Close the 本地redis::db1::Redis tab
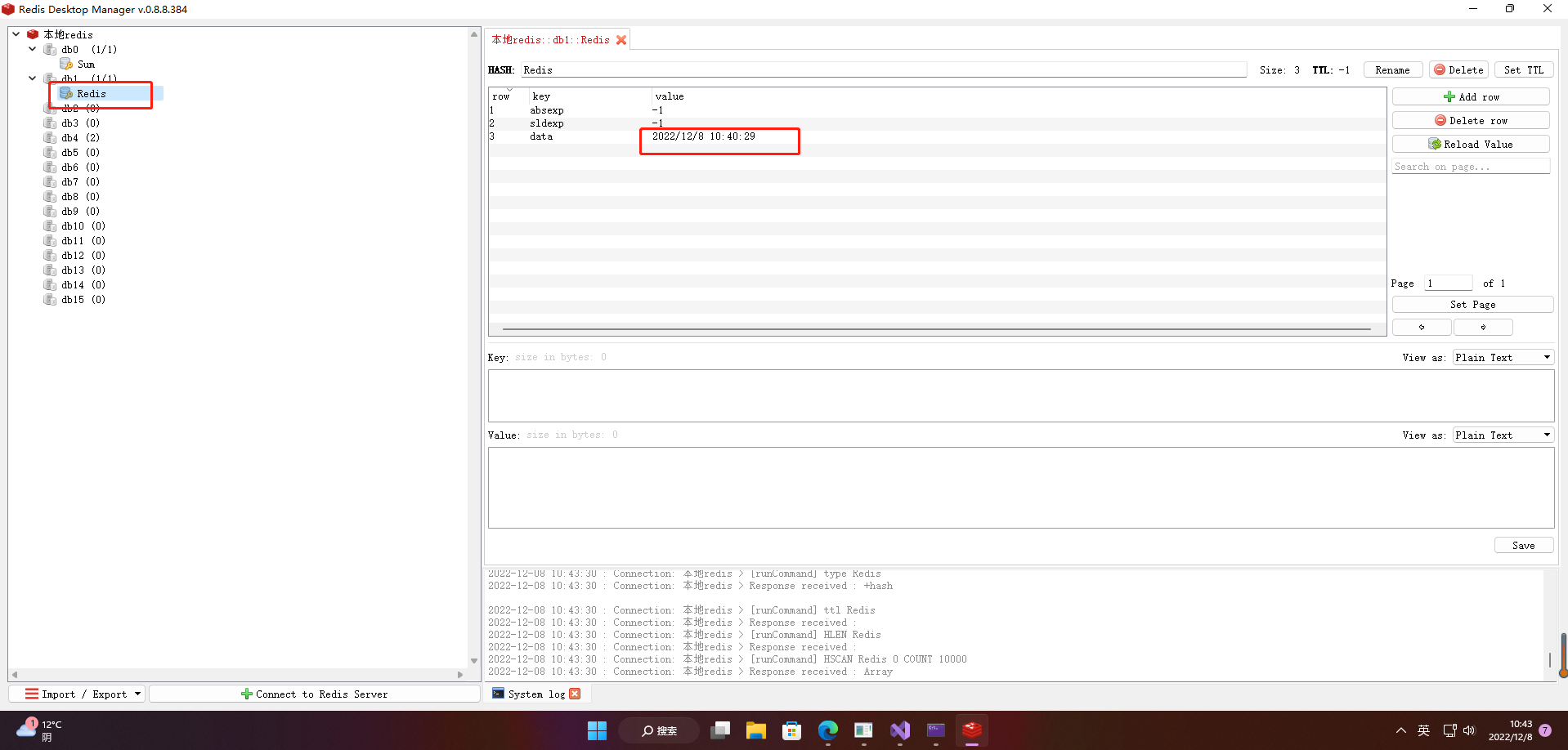Screen dimensions: 1568x750 pos(621,40)
